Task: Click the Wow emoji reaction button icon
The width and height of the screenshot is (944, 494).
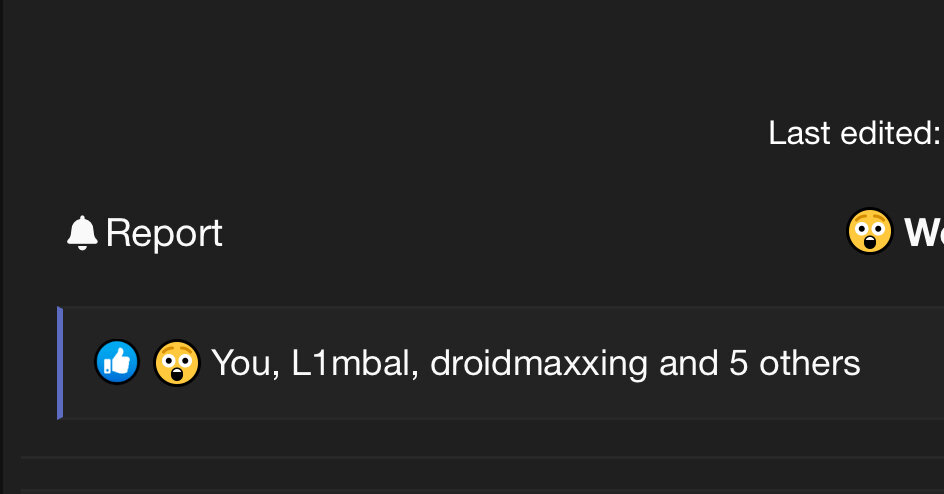Action: tap(869, 232)
